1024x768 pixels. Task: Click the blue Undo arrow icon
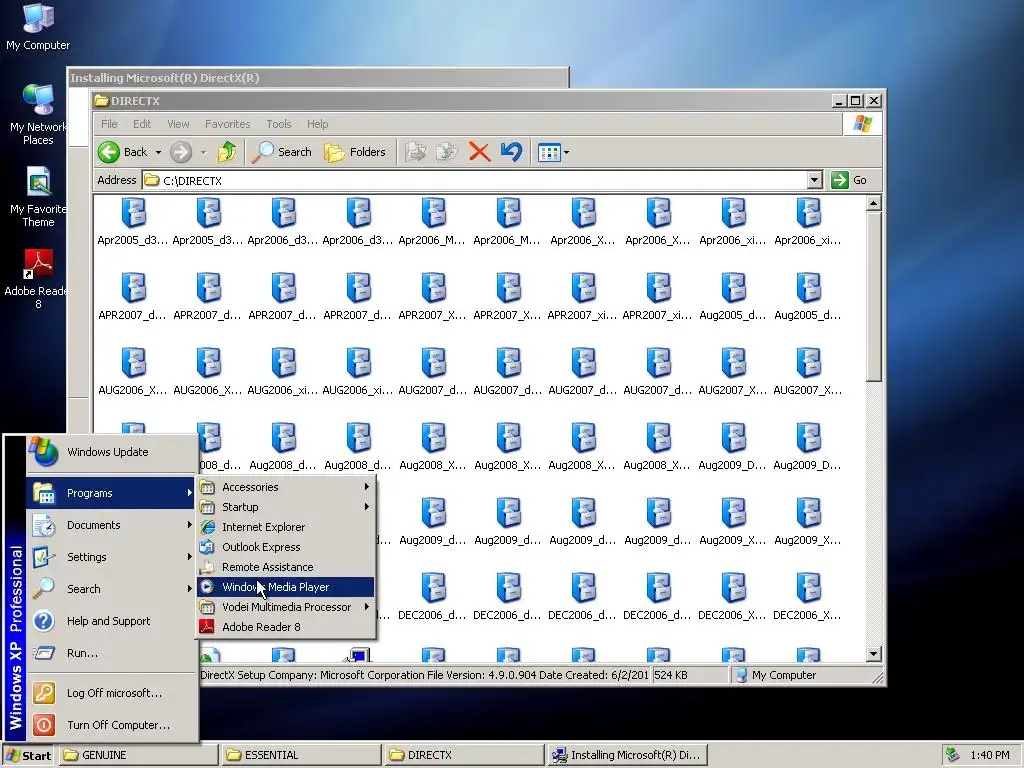click(x=511, y=152)
